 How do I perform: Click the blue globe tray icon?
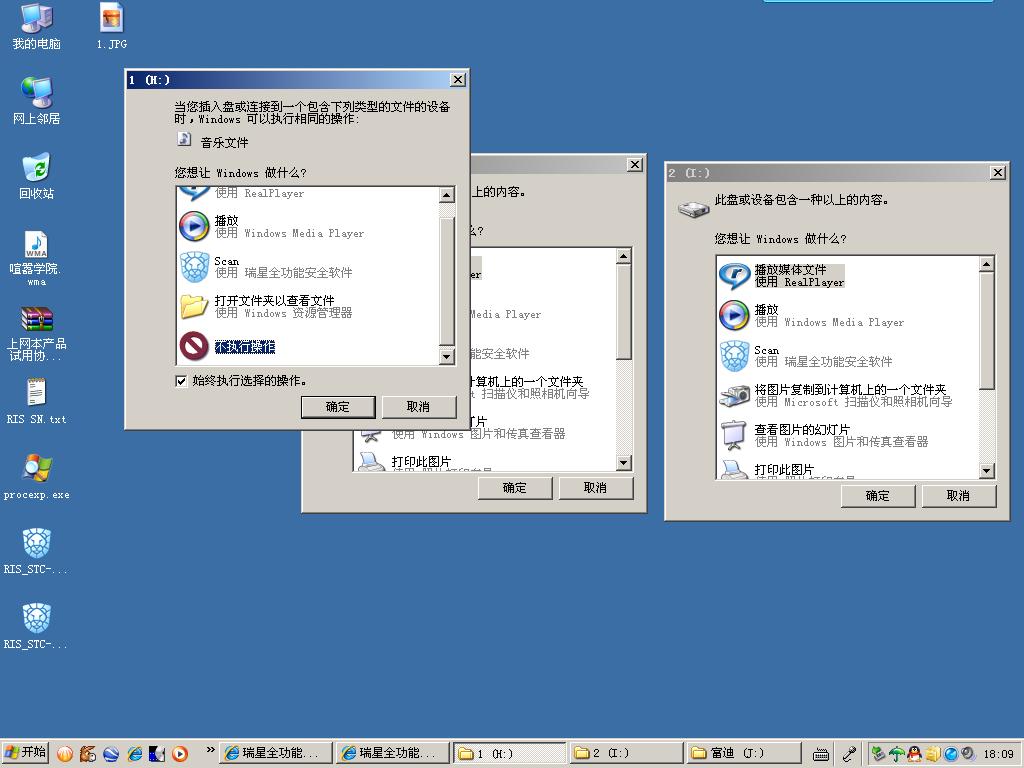pos(951,754)
